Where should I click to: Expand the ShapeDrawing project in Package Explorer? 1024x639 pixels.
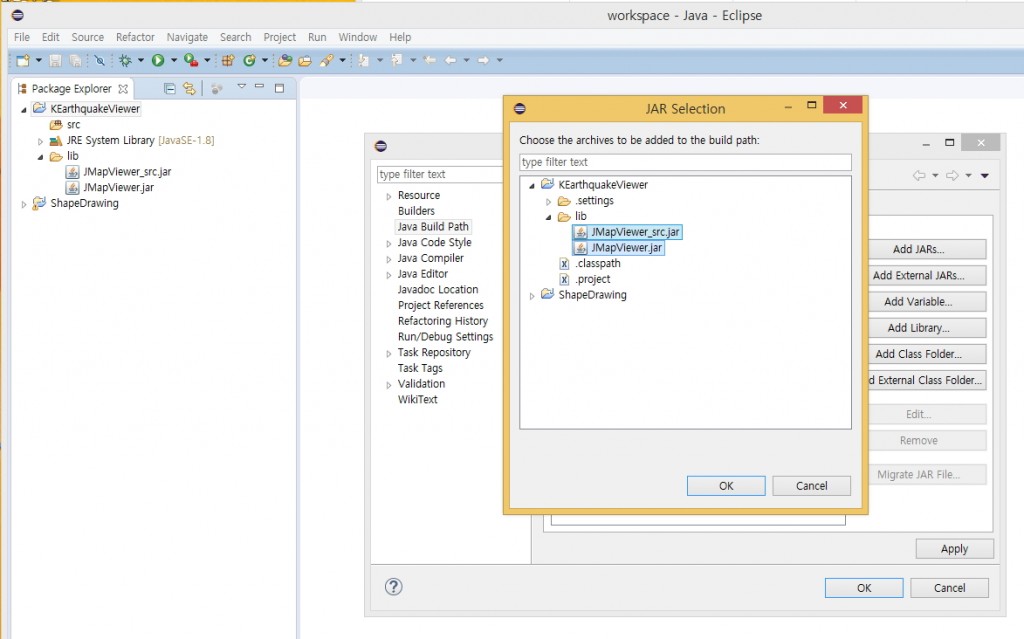coord(23,203)
